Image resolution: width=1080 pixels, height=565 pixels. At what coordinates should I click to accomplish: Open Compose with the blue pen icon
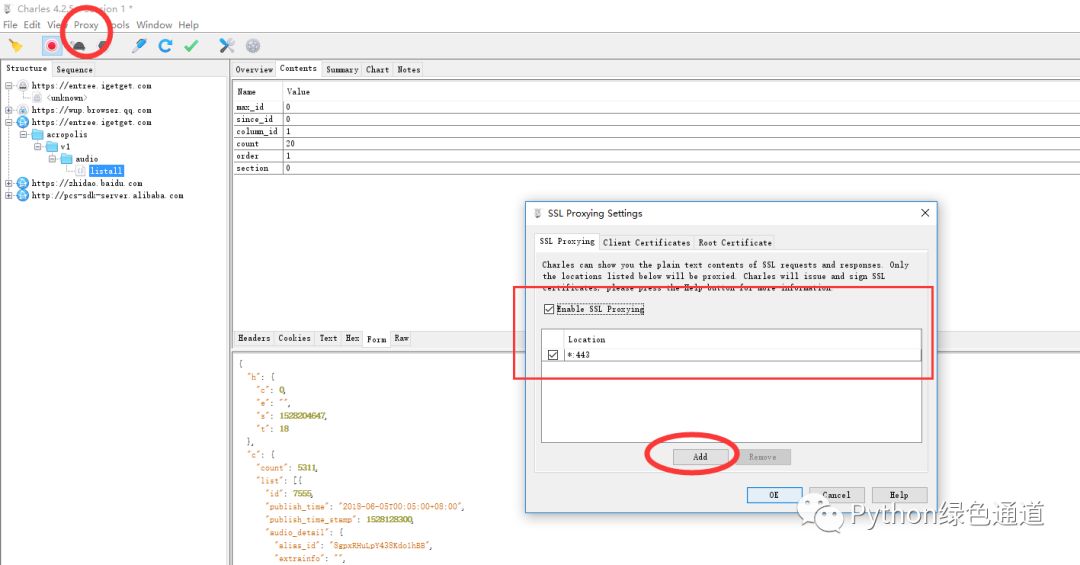140,46
